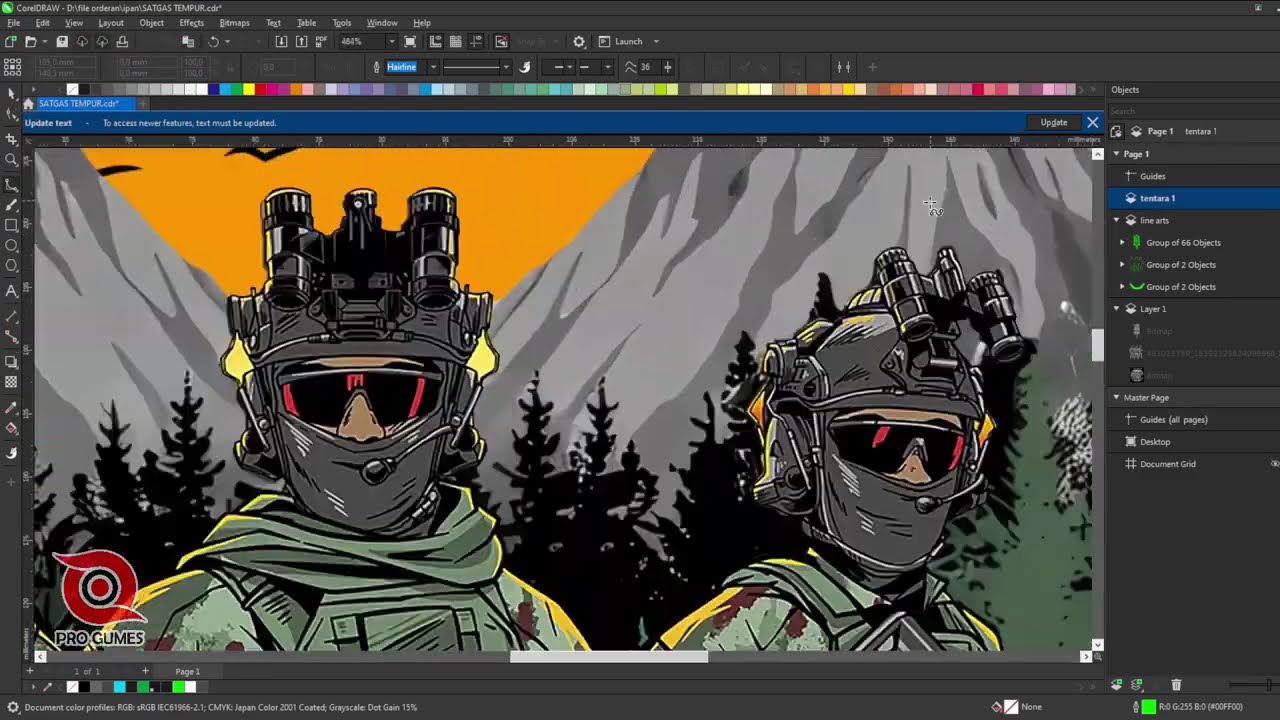Add a new page with plus after page counter
Image resolution: width=1280 pixels, height=720 pixels.
point(145,671)
